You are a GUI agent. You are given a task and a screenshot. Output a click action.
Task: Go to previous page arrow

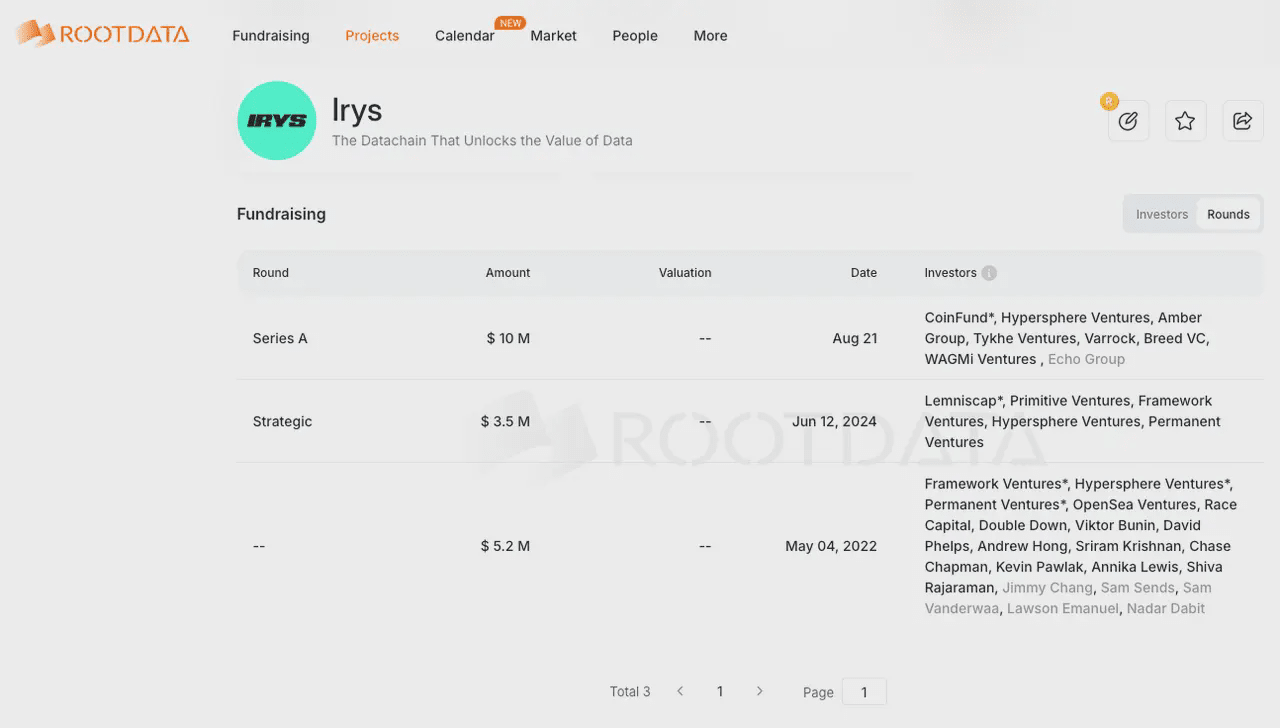[680, 691]
